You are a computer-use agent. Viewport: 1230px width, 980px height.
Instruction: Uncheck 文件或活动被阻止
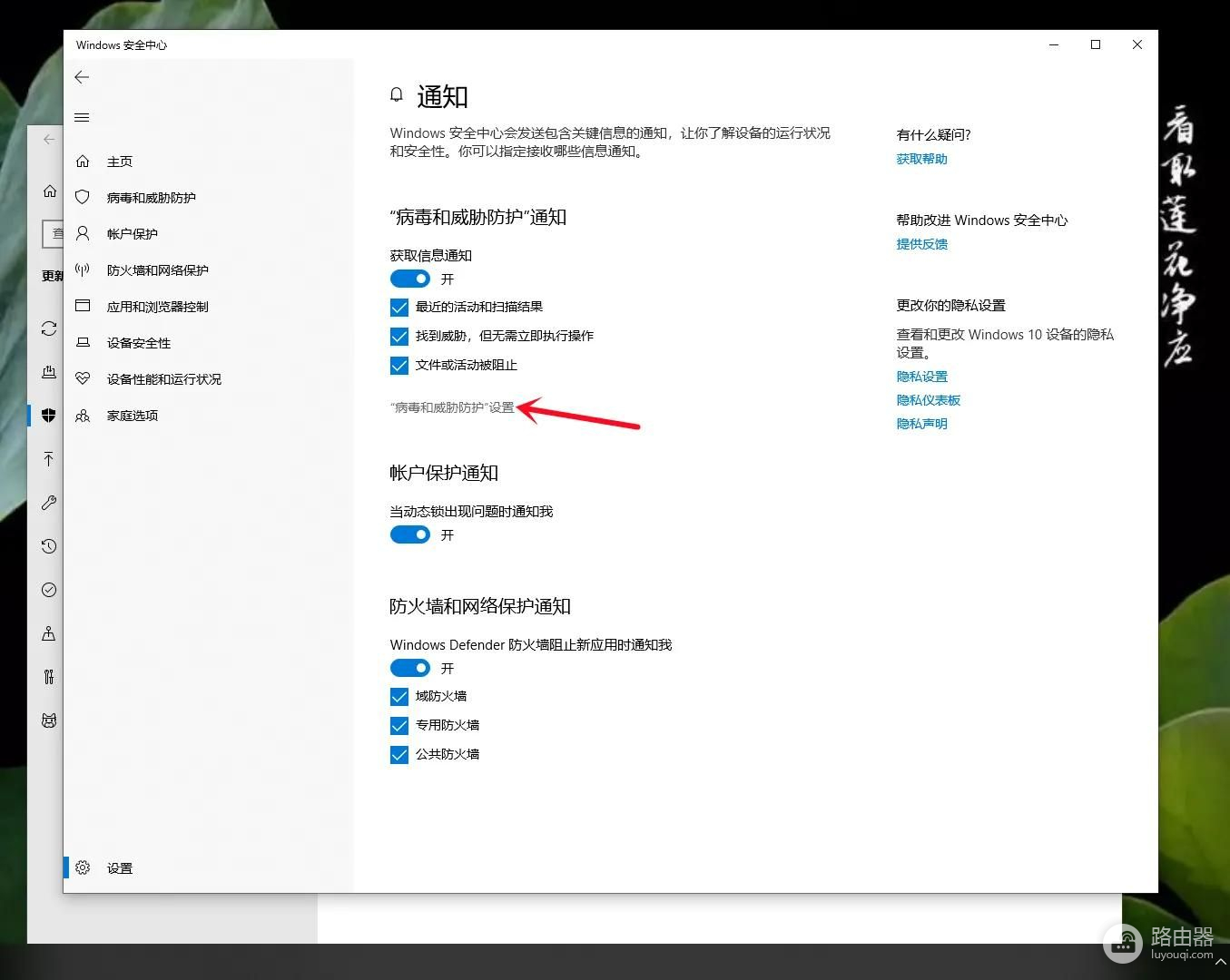(399, 365)
